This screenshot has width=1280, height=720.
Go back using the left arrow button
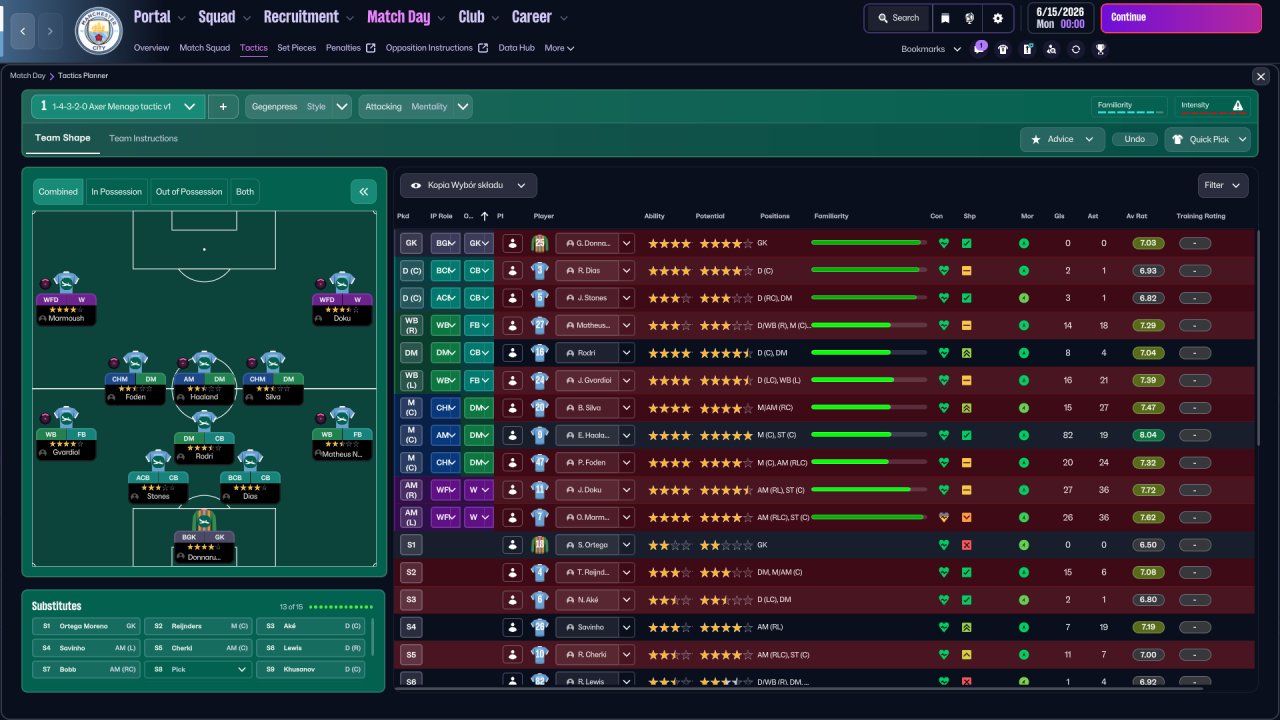[x=21, y=31]
